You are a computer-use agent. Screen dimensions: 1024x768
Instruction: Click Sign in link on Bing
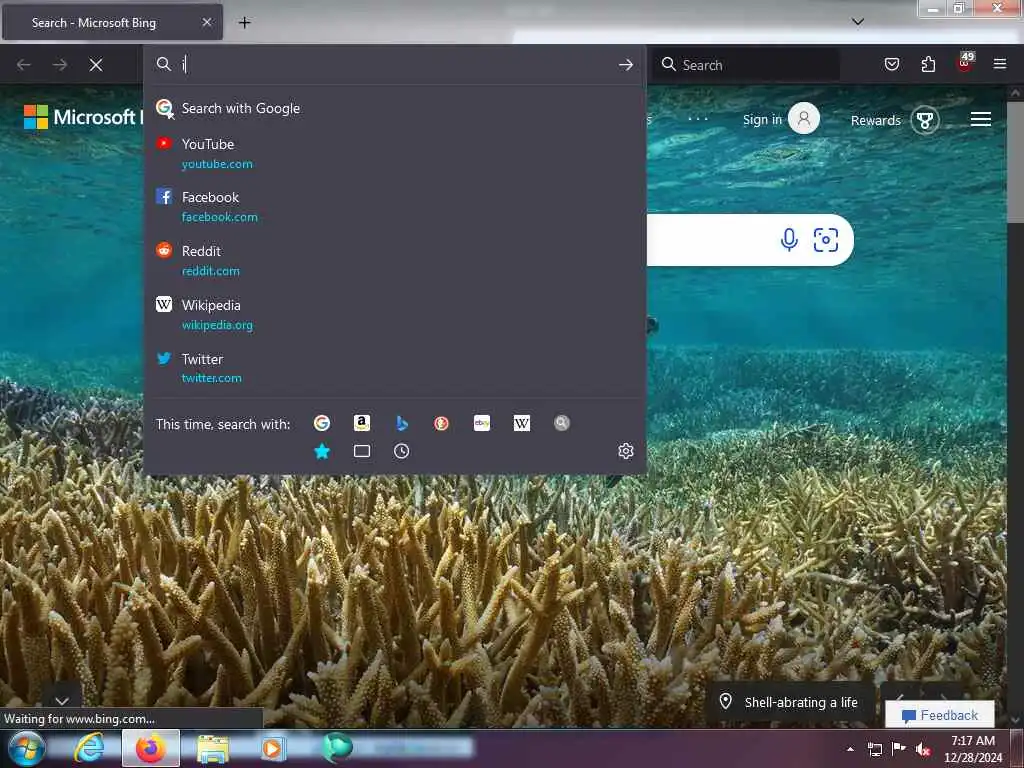pos(762,120)
